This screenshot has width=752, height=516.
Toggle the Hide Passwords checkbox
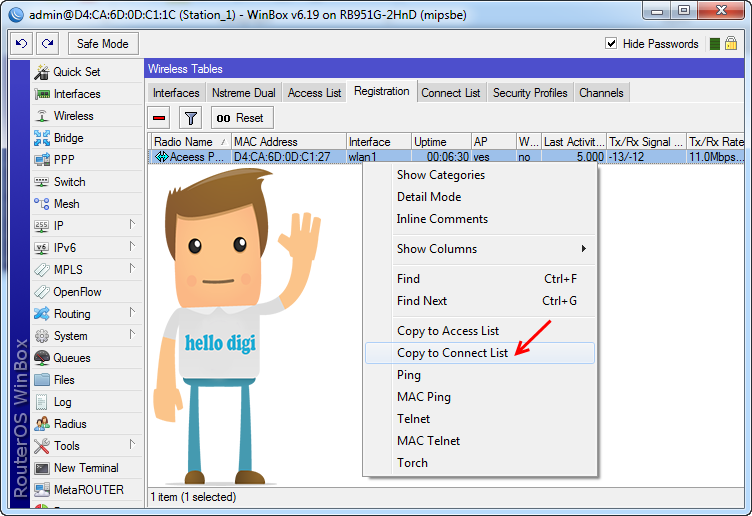click(x=611, y=44)
